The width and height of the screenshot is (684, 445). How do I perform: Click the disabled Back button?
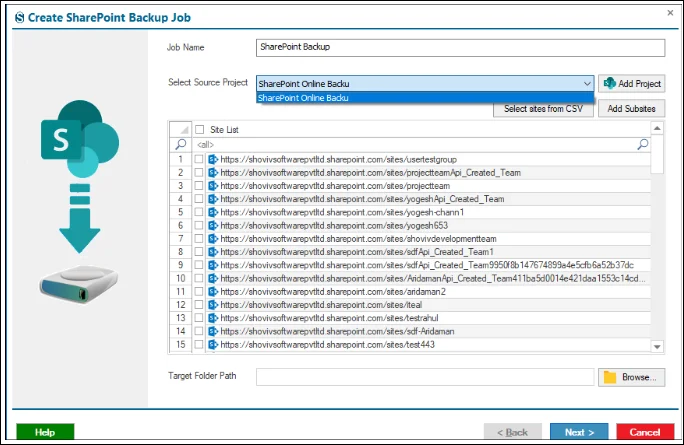tap(513, 432)
